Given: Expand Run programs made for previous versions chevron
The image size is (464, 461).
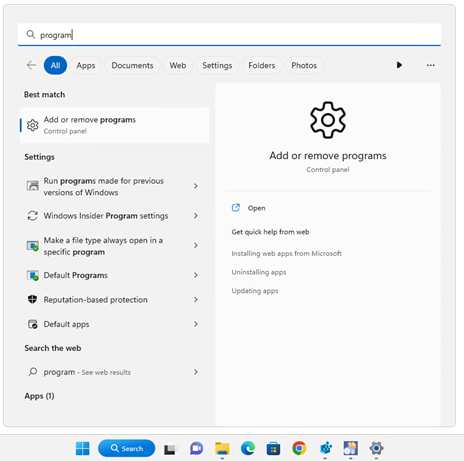Looking at the screenshot, I should 196,186.
